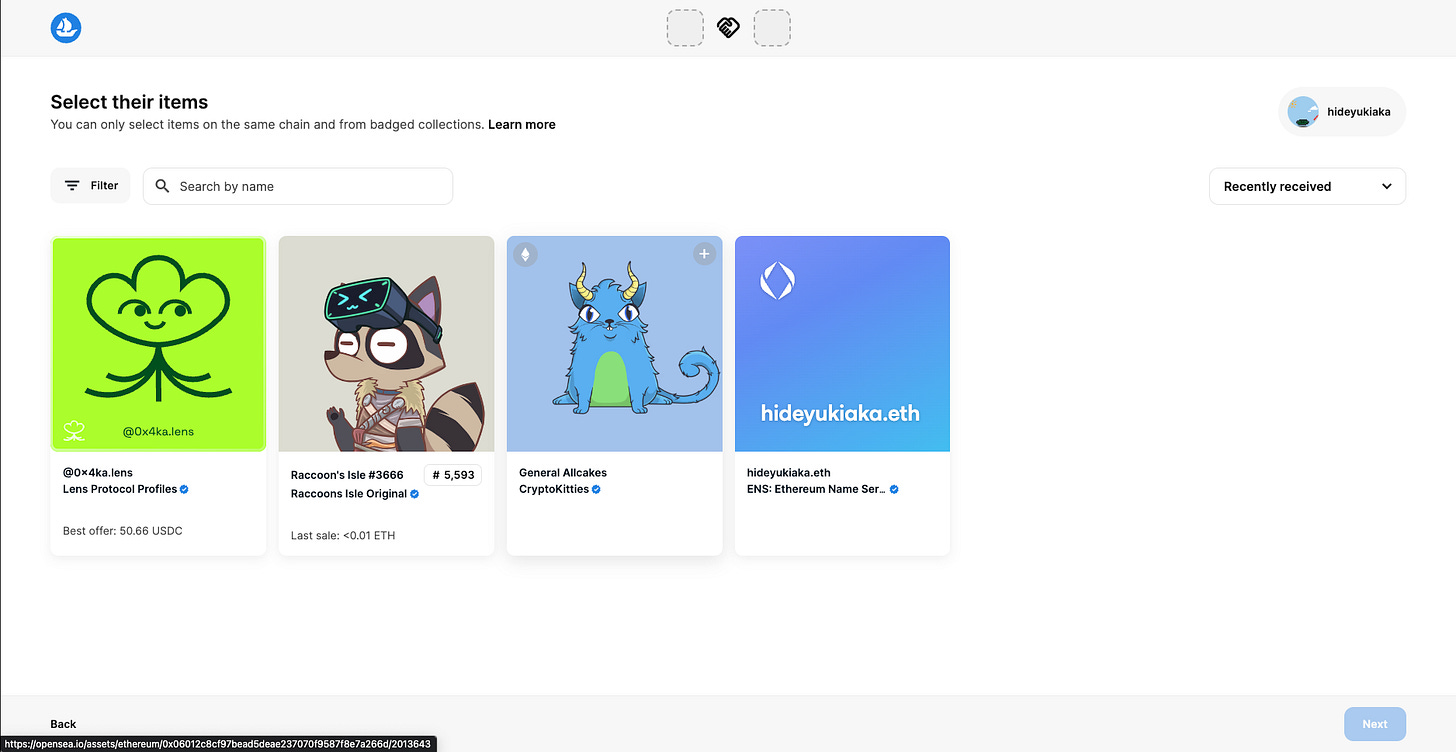Open the CryptoKitties collection name
Image resolution: width=1456 pixels, height=752 pixels.
click(554, 489)
